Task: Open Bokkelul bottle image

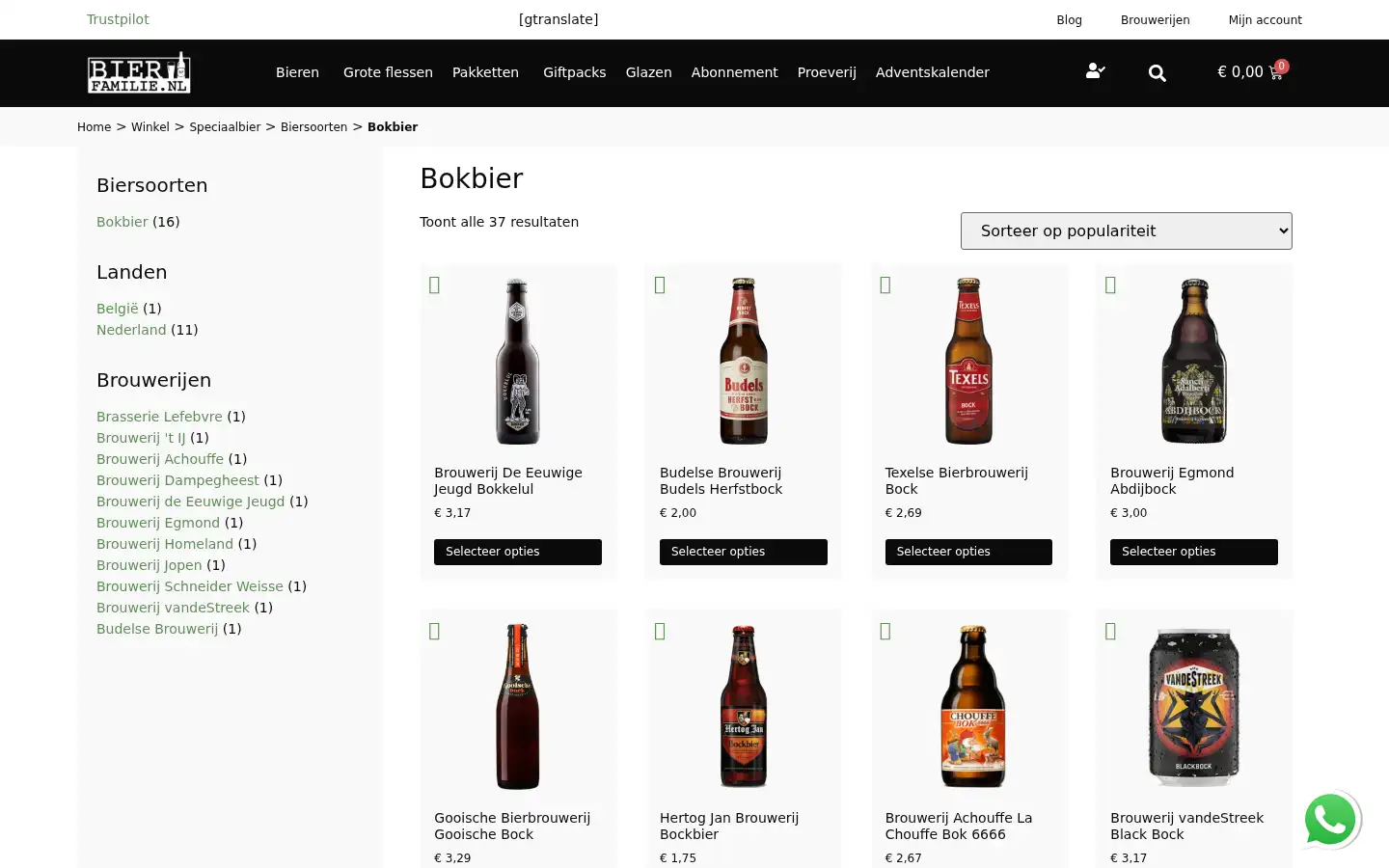Action: 518,362
